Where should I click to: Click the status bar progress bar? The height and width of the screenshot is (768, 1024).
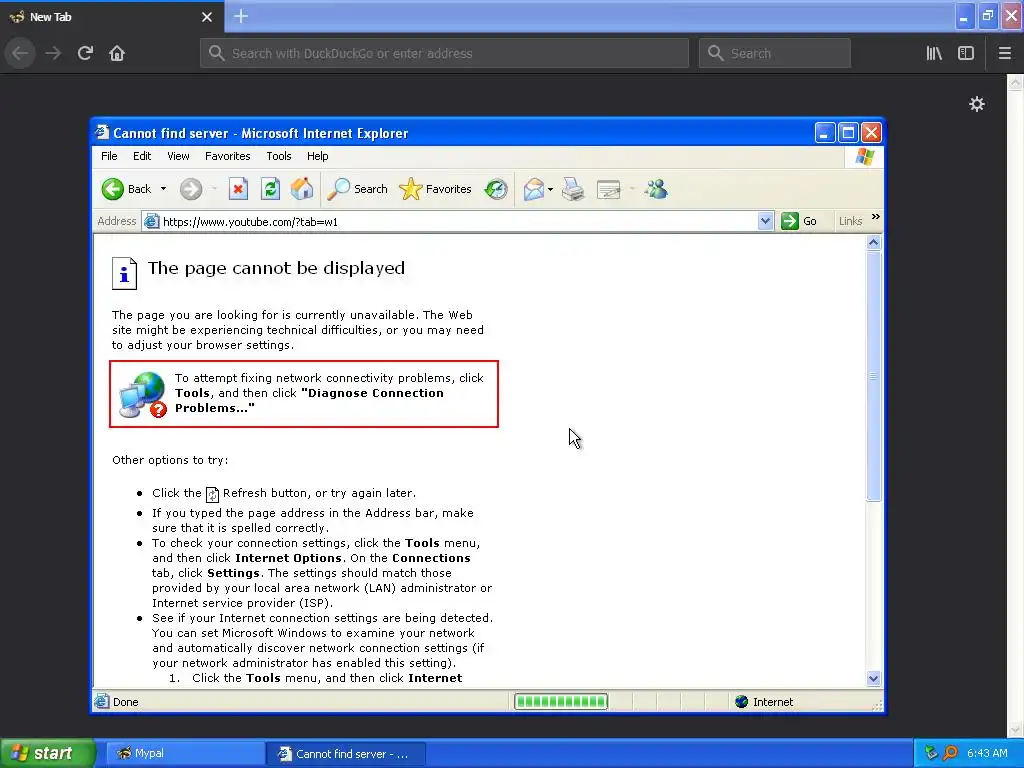[561, 702]
